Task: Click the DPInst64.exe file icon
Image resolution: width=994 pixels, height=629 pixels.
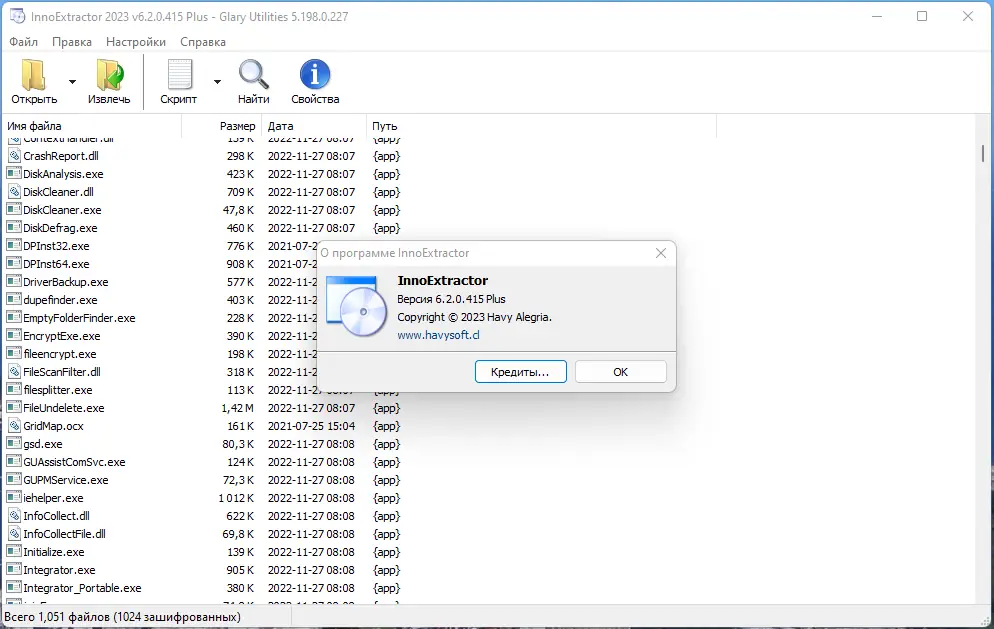Action: coord(14,263)
